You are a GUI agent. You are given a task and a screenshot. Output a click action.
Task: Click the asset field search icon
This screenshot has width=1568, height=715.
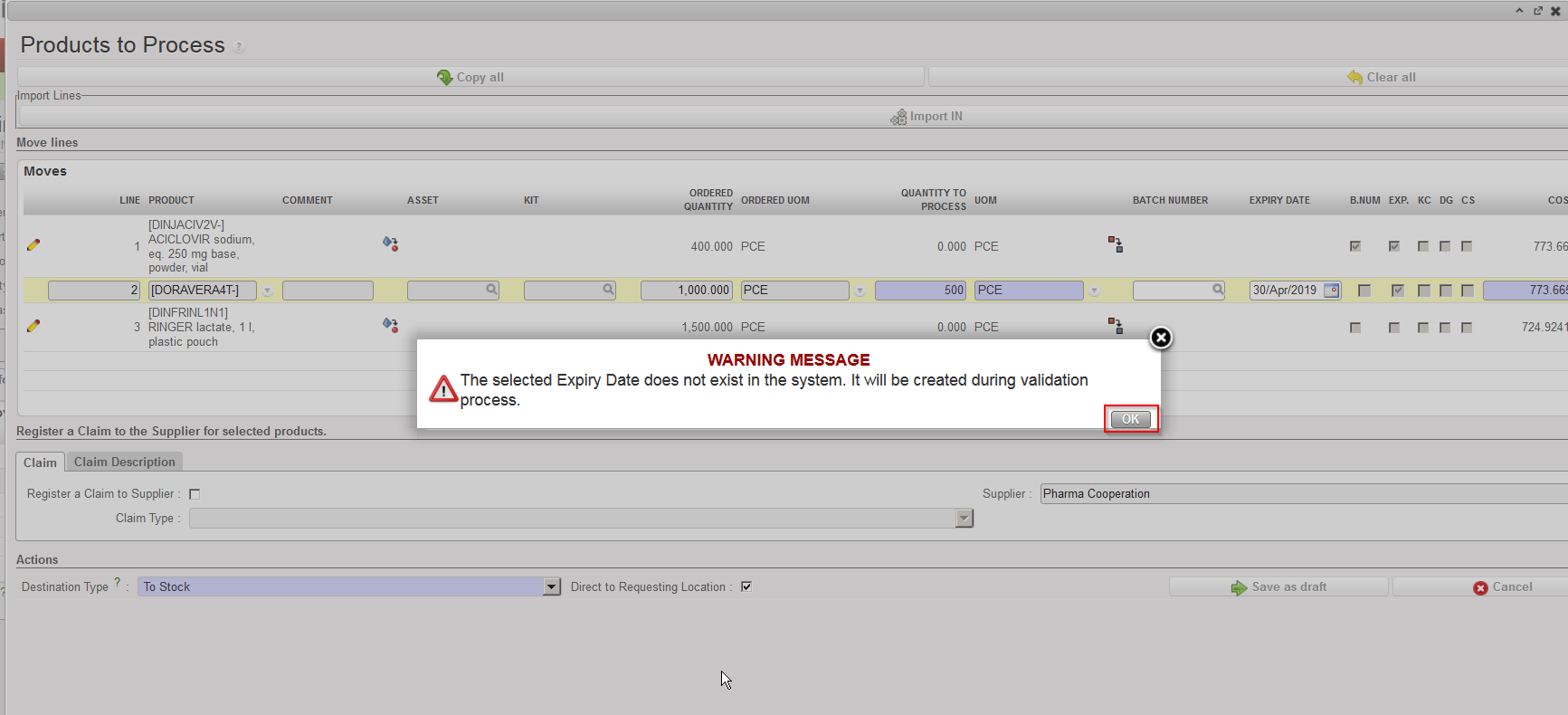[x=491, y=290]
